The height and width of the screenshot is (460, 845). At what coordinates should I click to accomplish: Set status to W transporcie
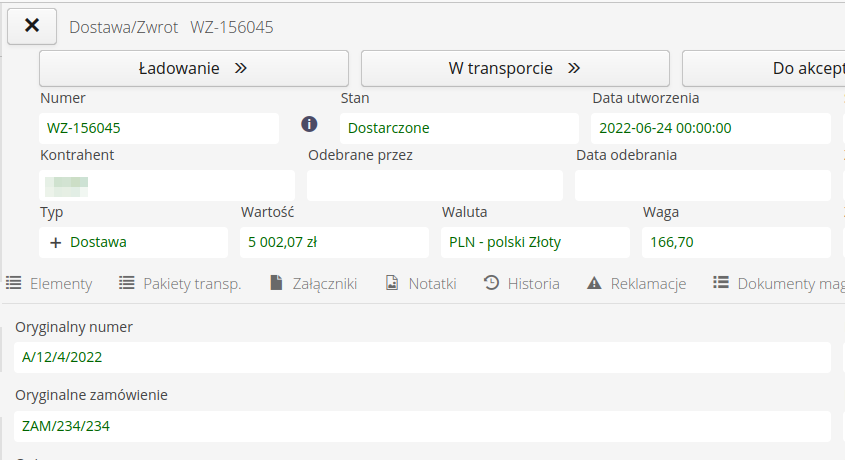[x=515, y=68]
